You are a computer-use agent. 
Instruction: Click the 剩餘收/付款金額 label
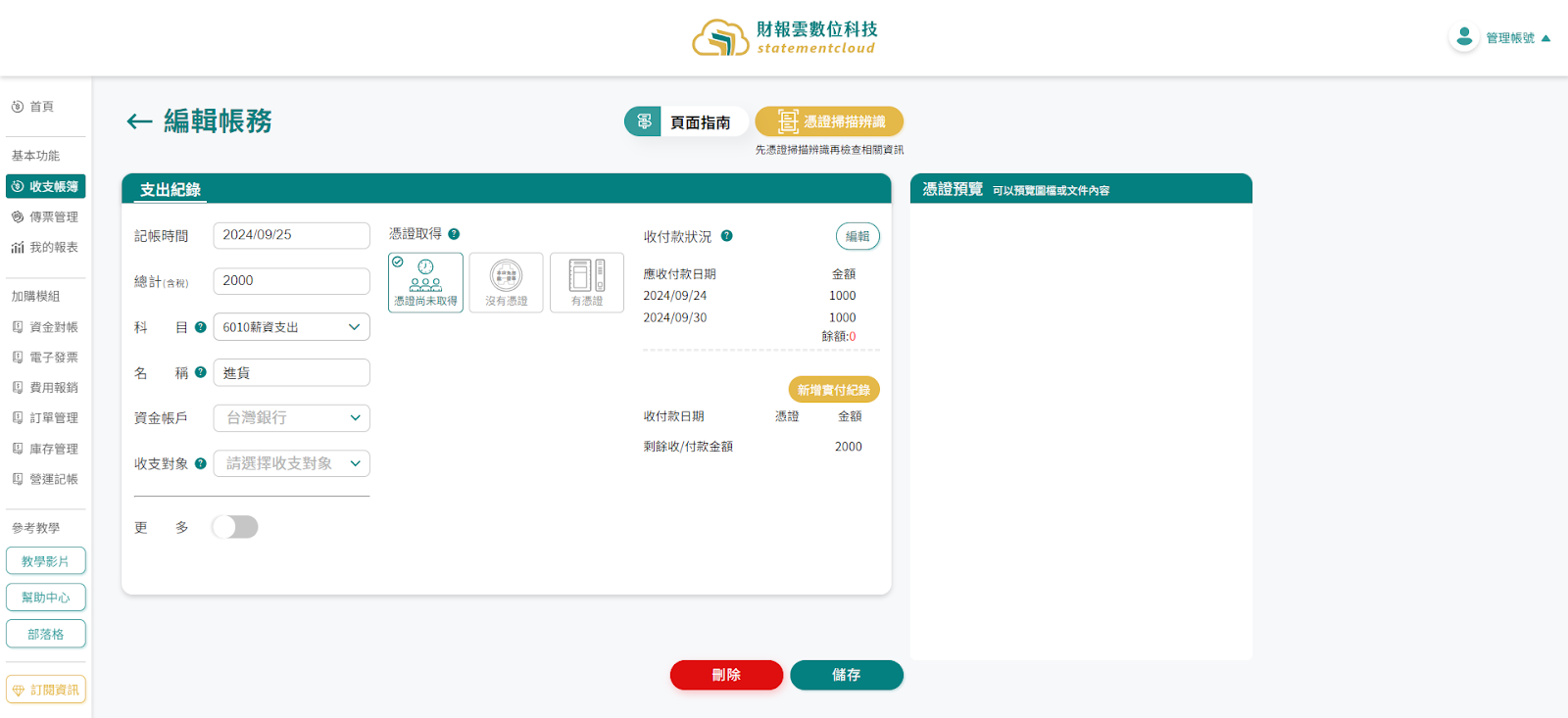tap(688, 447)
